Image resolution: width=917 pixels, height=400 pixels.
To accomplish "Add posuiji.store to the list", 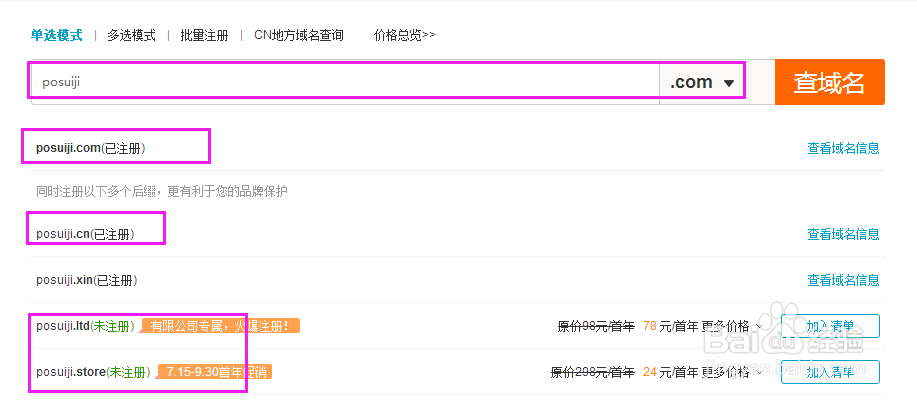I will 829,372.
